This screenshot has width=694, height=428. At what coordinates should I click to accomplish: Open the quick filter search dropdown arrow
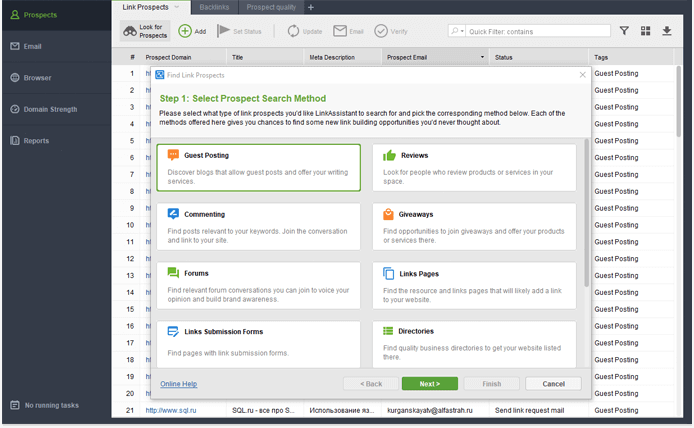pyautogui.click(x=462, y=31)
